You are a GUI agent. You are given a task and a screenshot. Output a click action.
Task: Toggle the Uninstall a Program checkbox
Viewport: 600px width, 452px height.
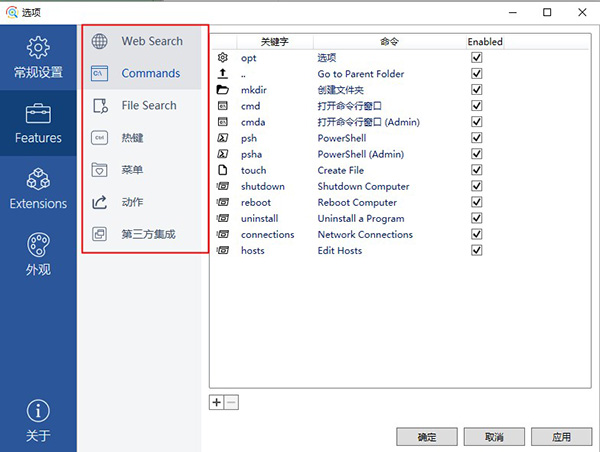click(x=476, y=218)
